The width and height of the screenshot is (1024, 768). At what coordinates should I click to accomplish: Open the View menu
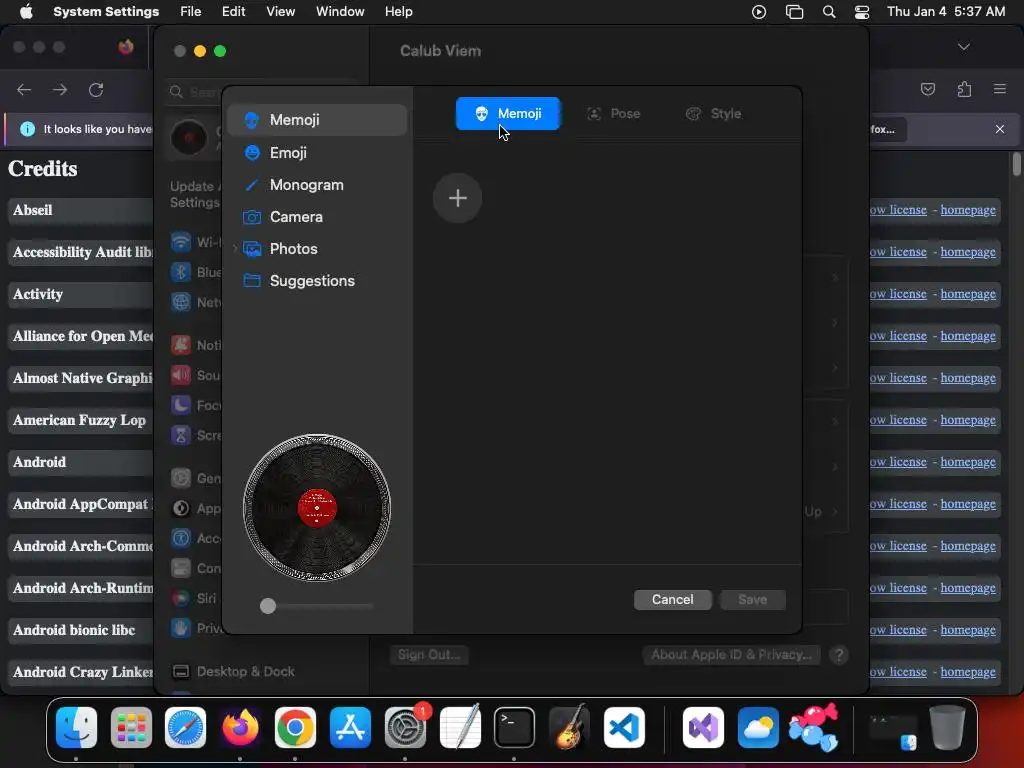280,11
